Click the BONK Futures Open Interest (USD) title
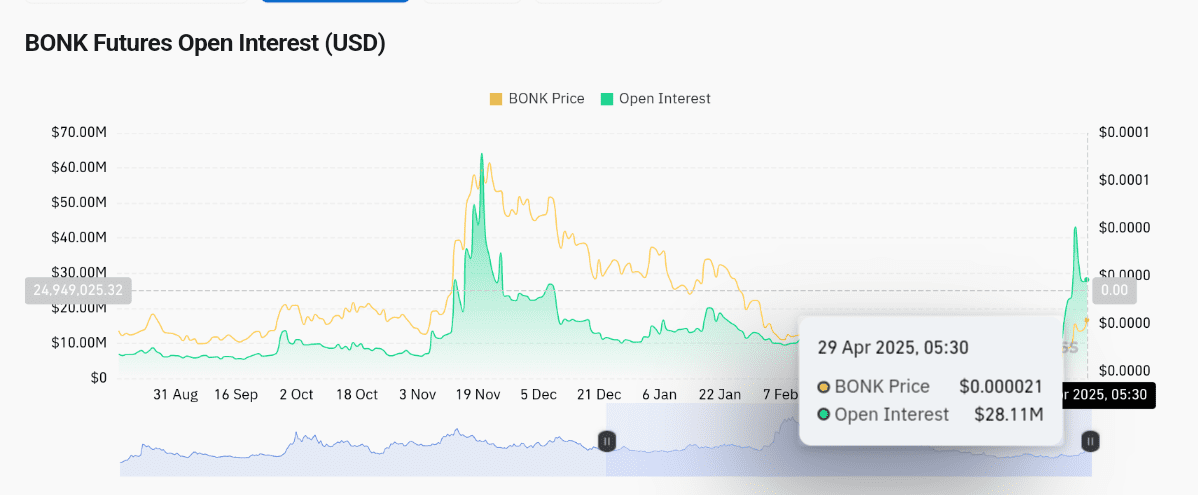This screenshot has width=1198, height=495. (205, 44)
